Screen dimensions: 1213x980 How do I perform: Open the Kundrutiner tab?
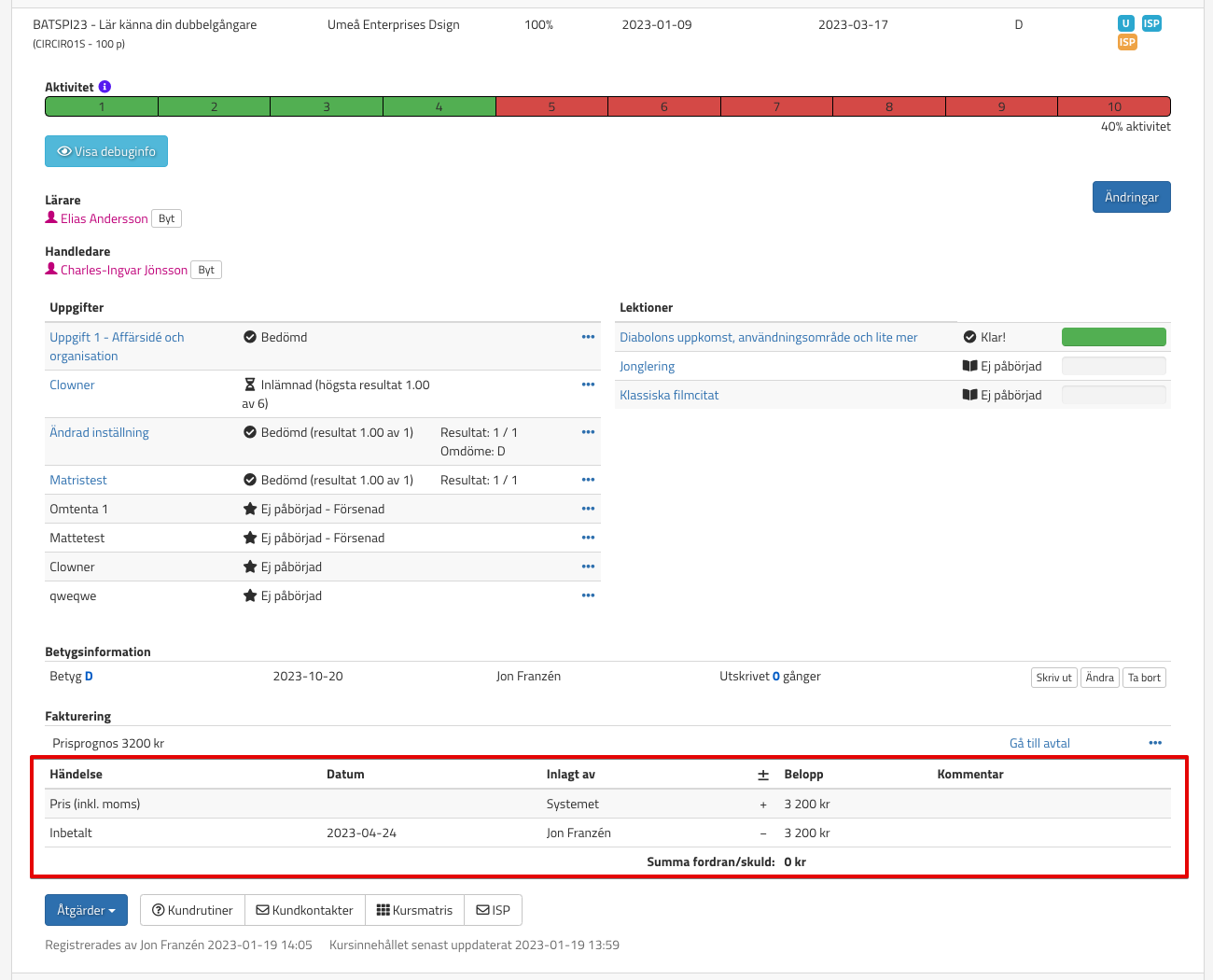[192, 910]
